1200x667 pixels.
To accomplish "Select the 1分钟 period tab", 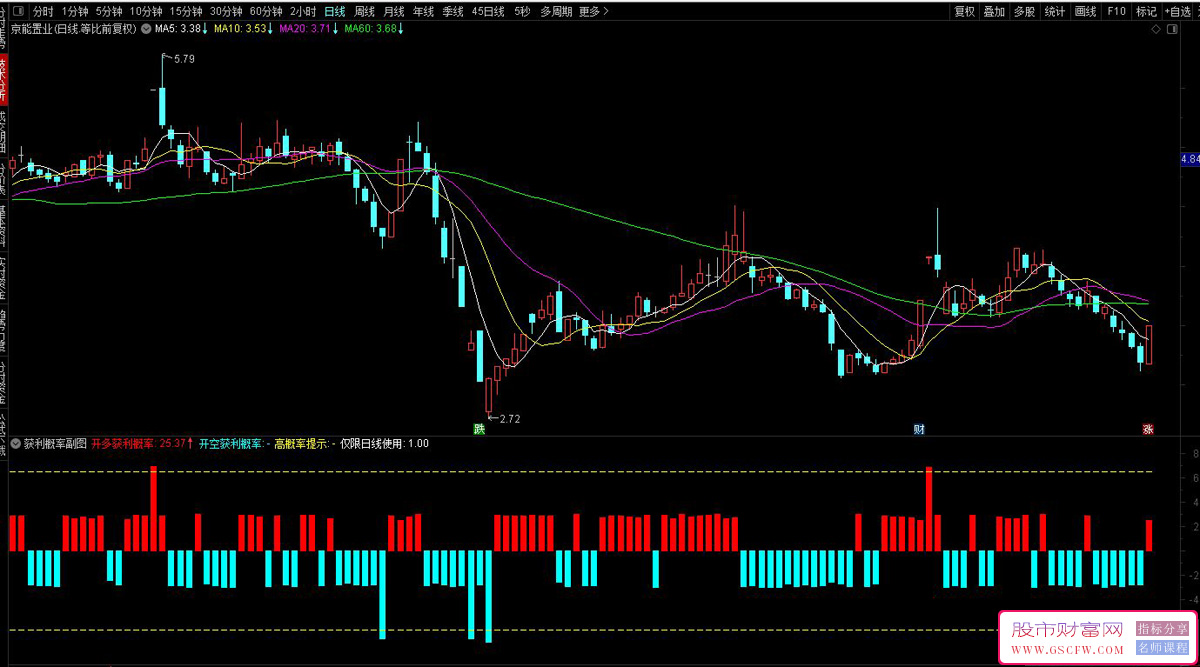I will (75, 12).
